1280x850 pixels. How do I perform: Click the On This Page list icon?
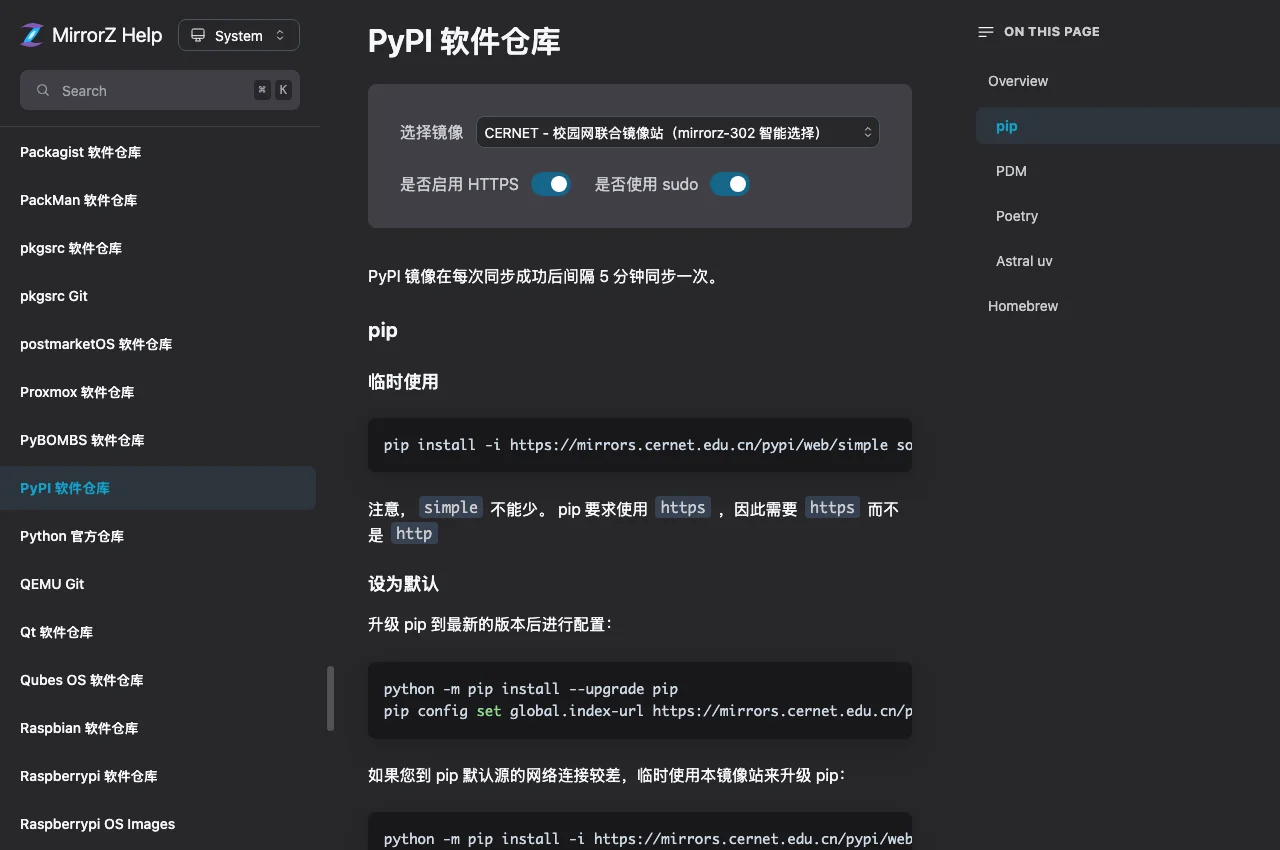coord(986,32)
